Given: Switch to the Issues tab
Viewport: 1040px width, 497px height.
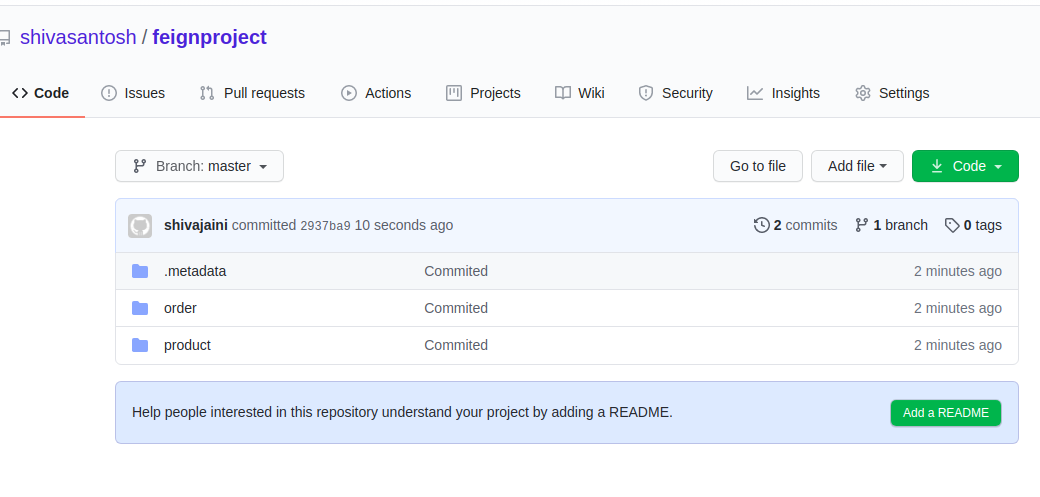Looking at the screenshot, I should point(133,93).
